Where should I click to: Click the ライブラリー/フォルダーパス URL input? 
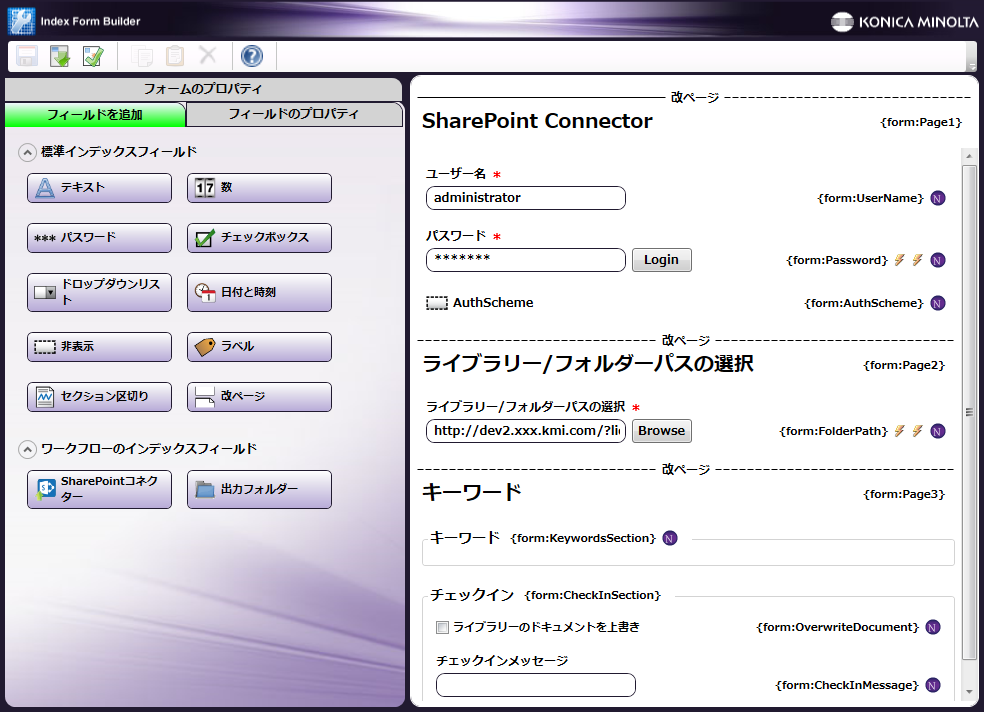click(526, 431)
